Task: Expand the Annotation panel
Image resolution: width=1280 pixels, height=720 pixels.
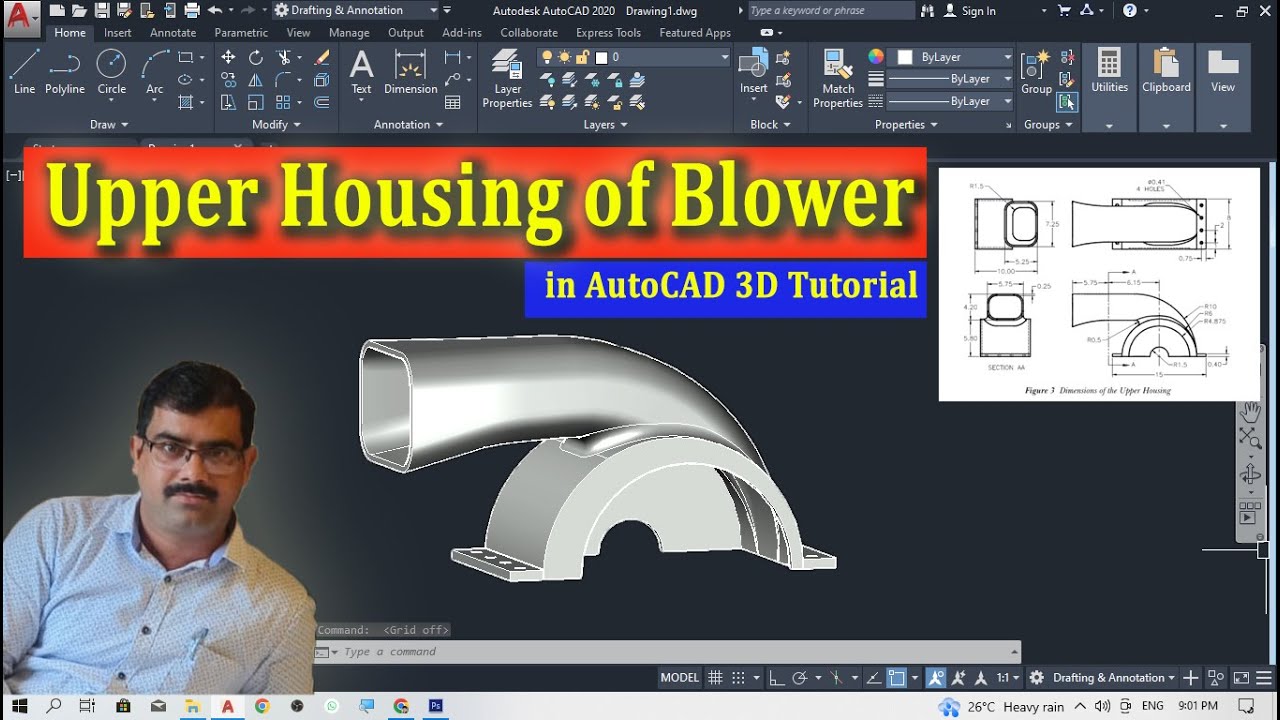Action: coord(408,125)
